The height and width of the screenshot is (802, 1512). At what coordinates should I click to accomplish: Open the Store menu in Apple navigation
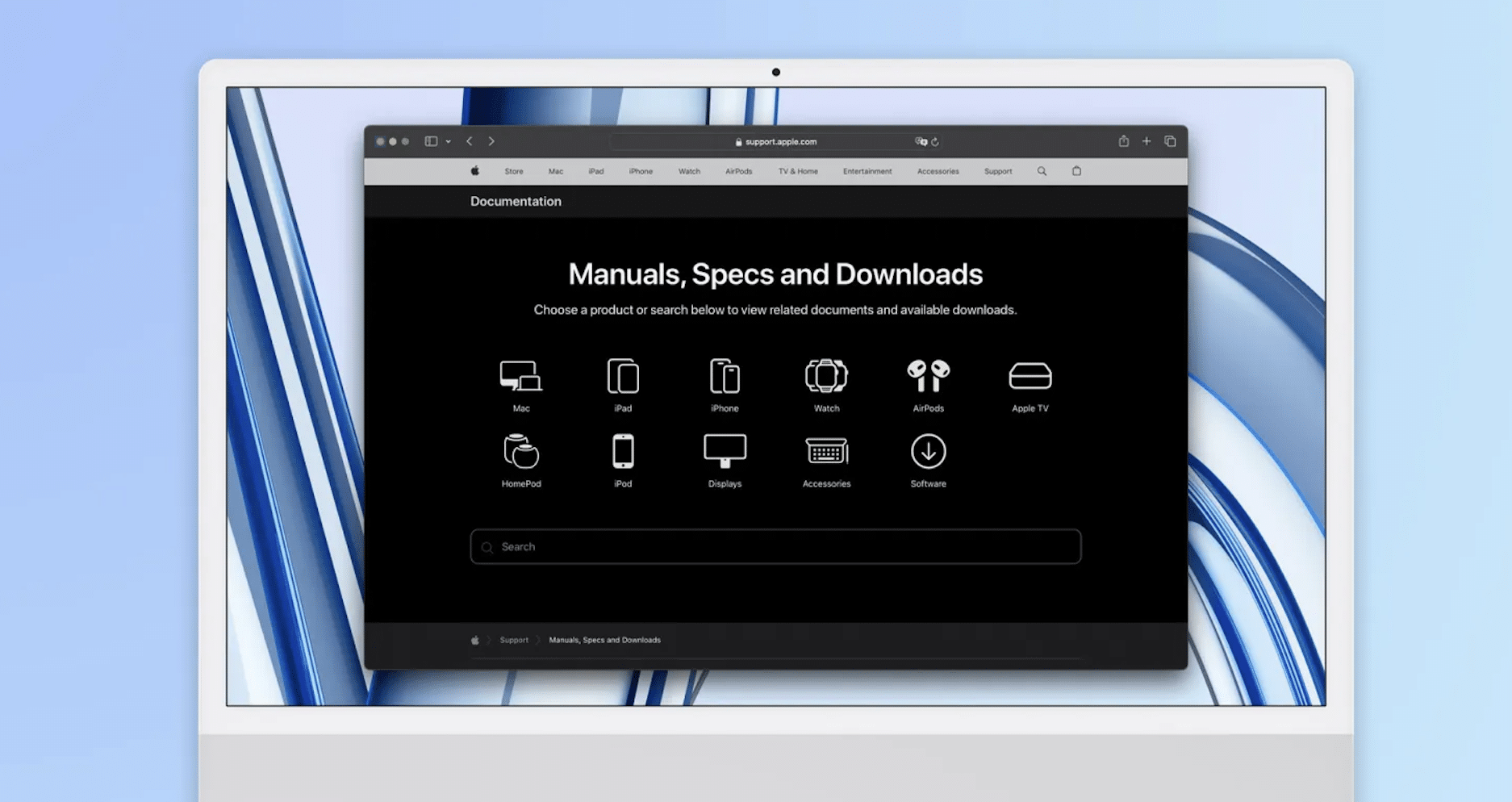pos(514,171)
